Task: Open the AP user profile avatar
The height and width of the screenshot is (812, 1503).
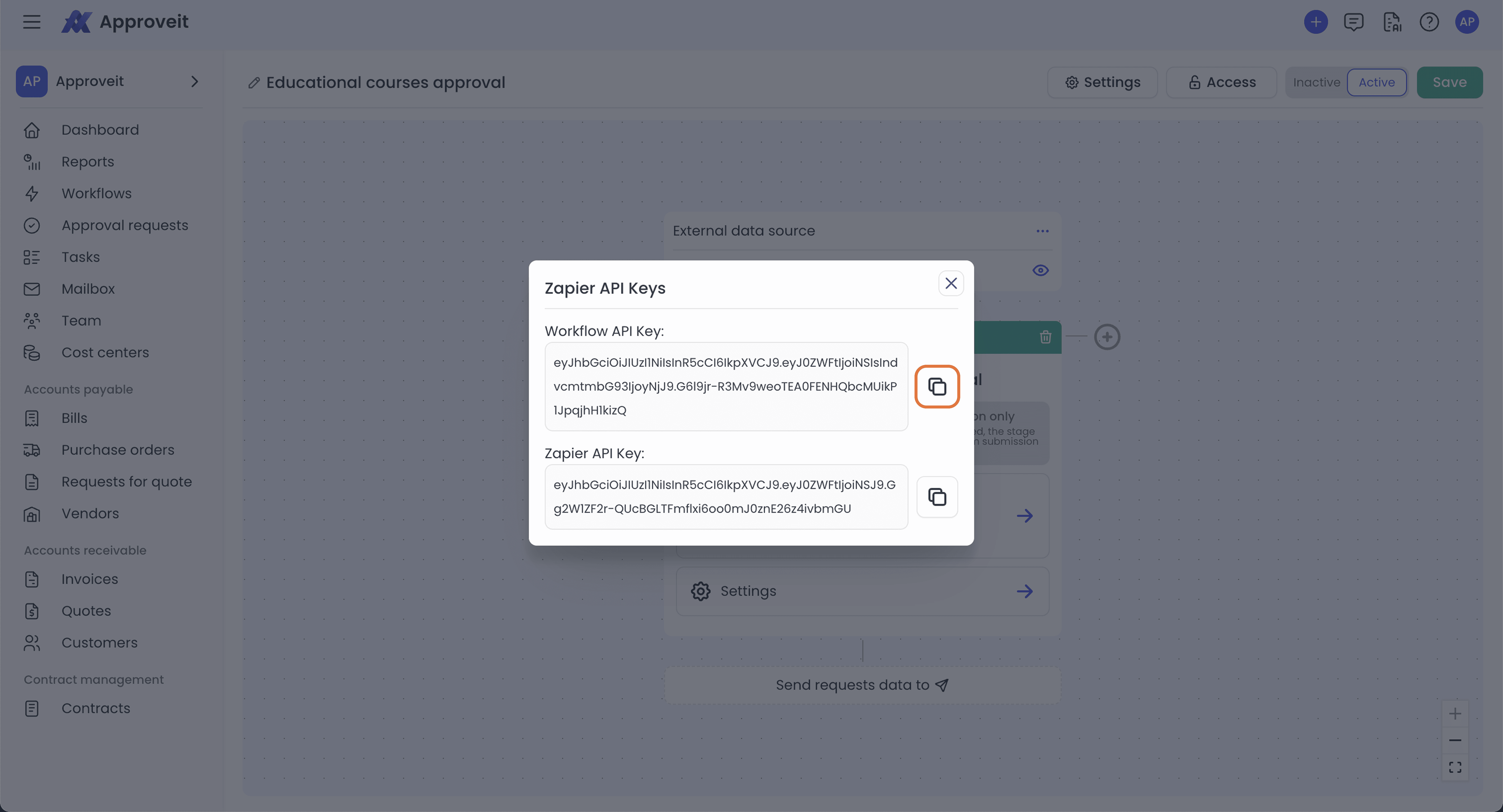Action: (1467, 22)
